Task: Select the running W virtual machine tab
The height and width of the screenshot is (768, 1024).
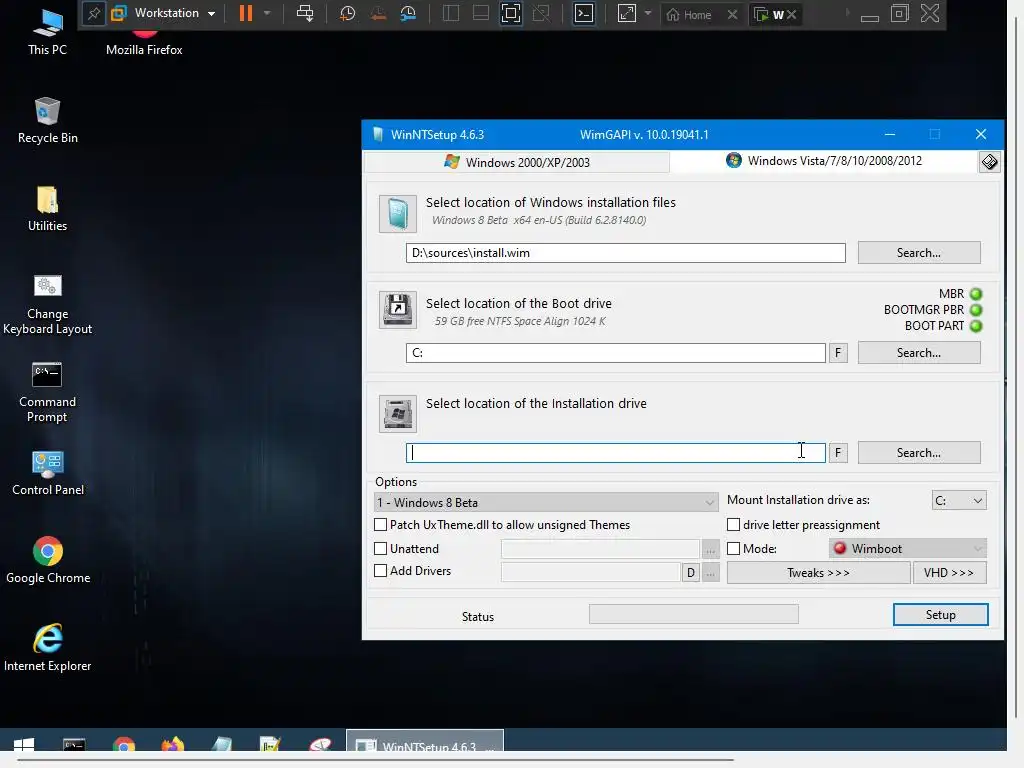Action: click(x=769, y=15)
